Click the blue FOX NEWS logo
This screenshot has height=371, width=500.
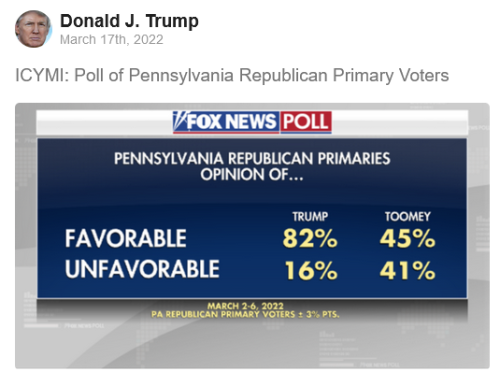pyautogui.click(x=226, y=122)
